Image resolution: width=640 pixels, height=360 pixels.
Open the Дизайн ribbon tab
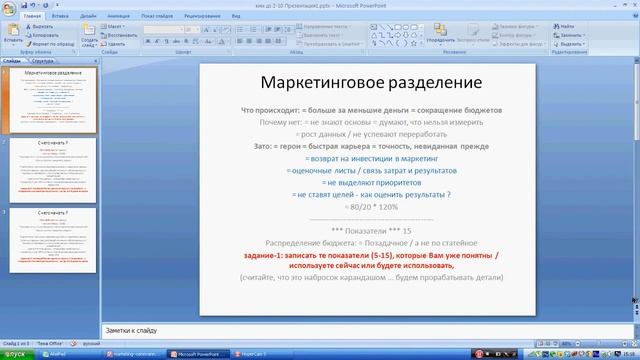tap(88, 16)
